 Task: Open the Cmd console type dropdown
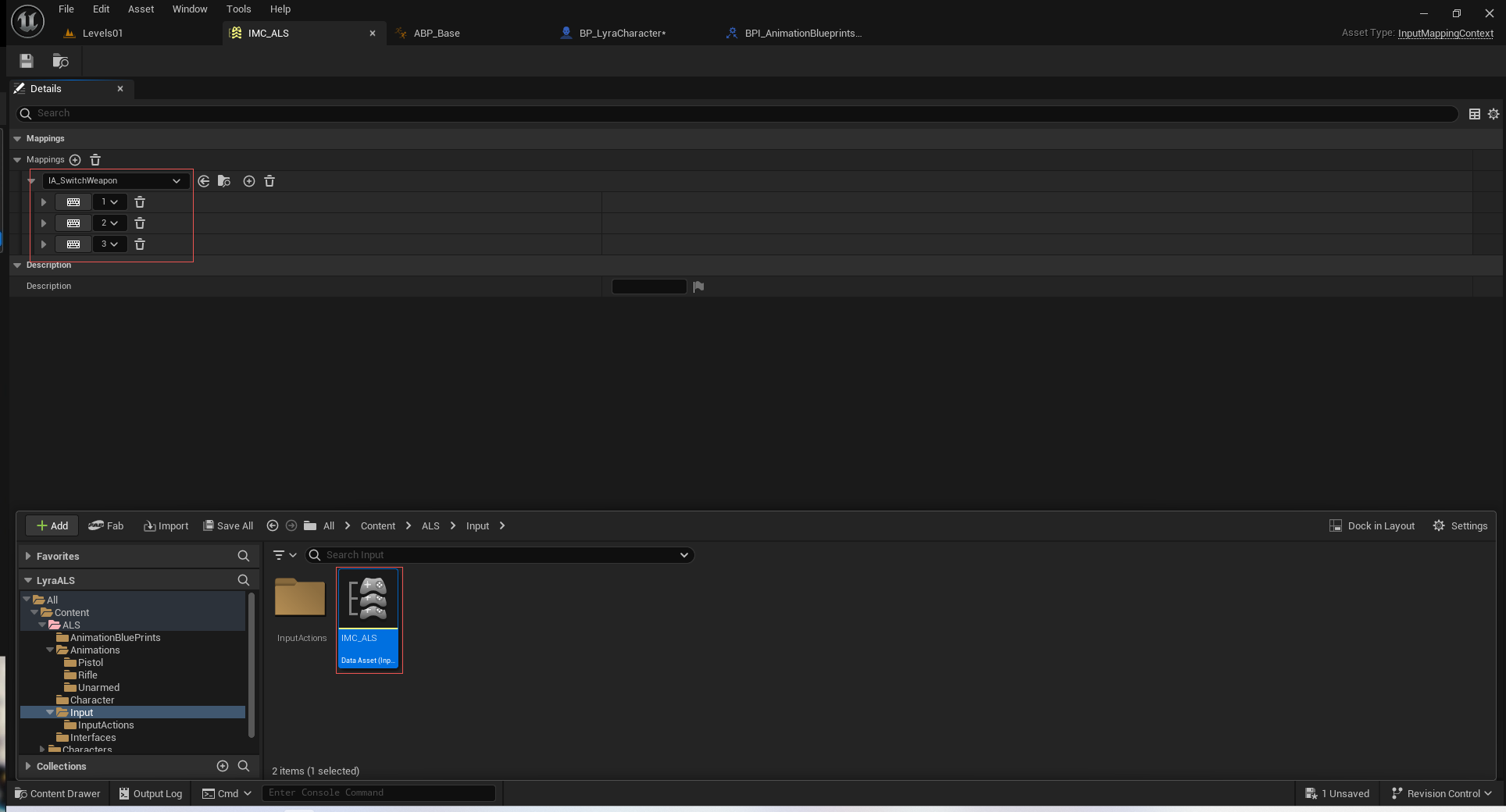[227, 793]
